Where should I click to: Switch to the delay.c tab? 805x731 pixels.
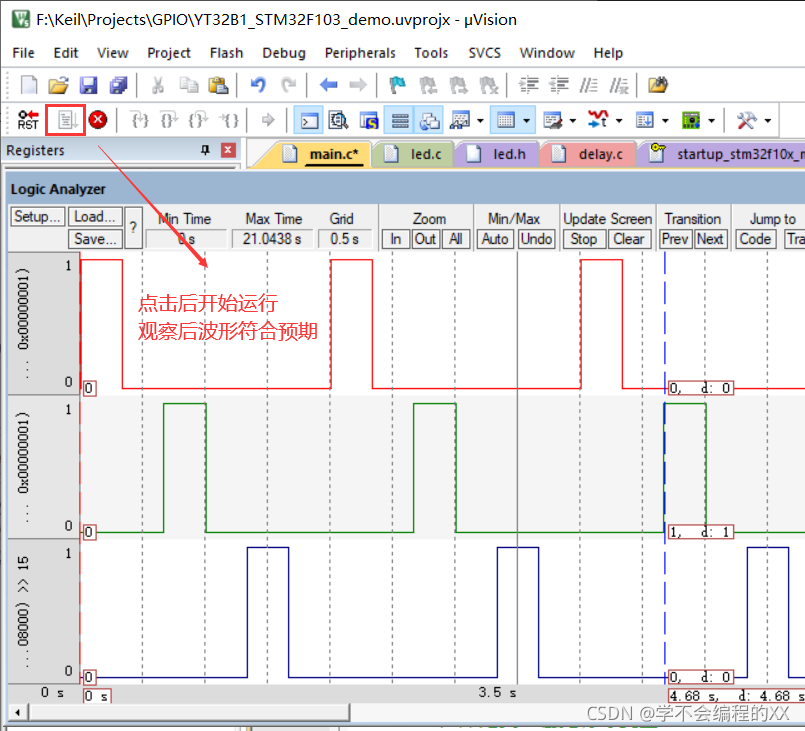coord(589,154)
